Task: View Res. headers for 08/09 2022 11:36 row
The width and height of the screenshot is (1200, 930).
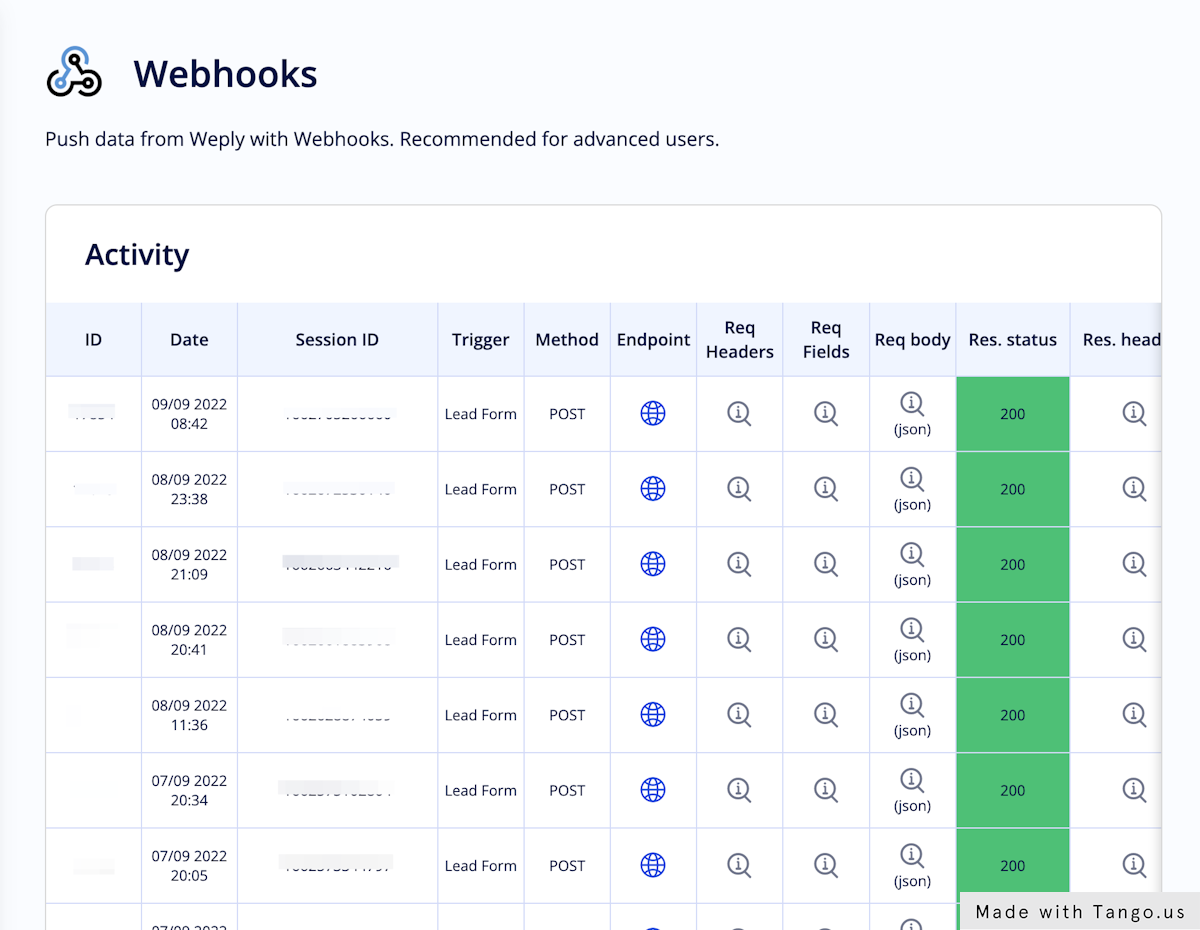Action: click(1134, 715)
